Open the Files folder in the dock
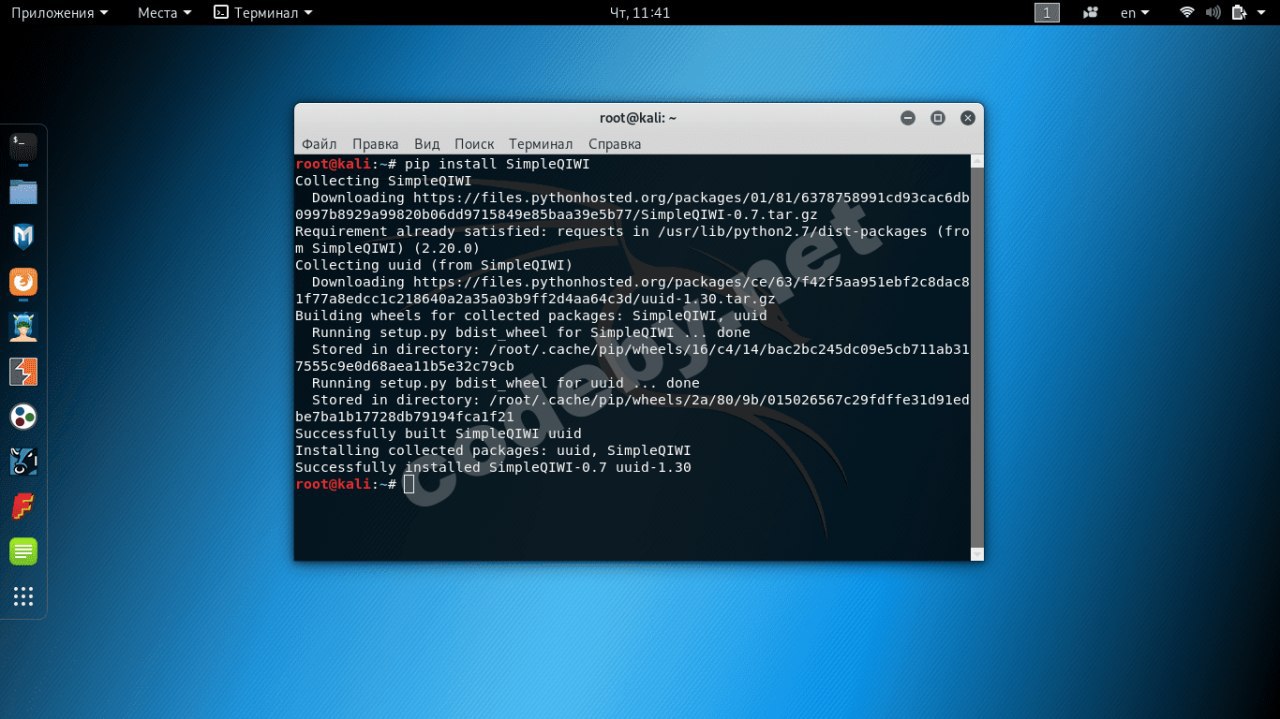This screenshot has height=719, width=1280. [x=23, y=192]
